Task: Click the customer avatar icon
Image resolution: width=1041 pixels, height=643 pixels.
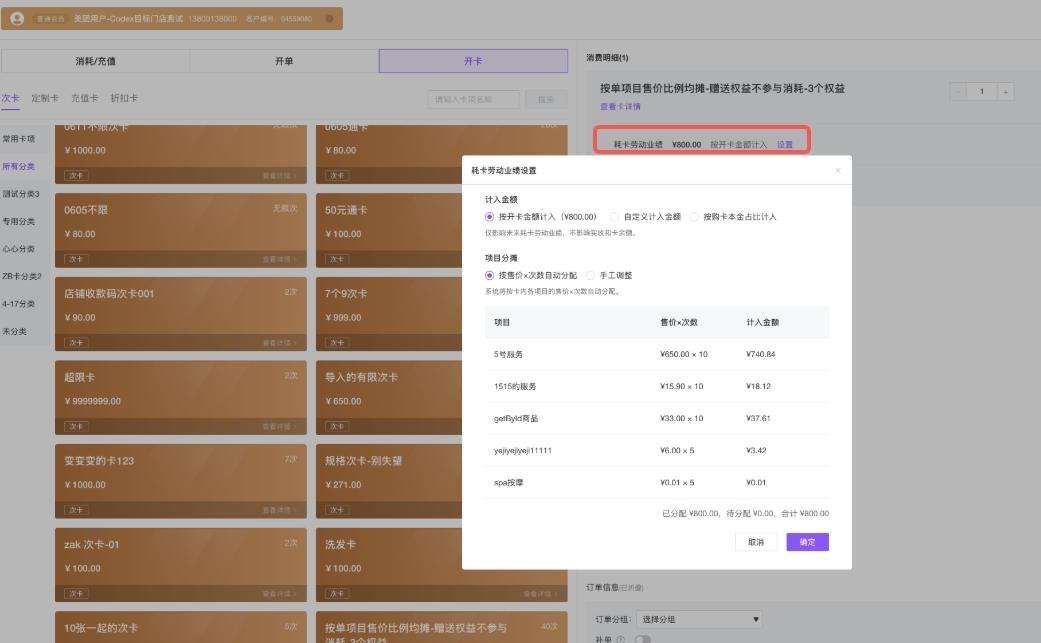Action: click(x=17, y=19)
